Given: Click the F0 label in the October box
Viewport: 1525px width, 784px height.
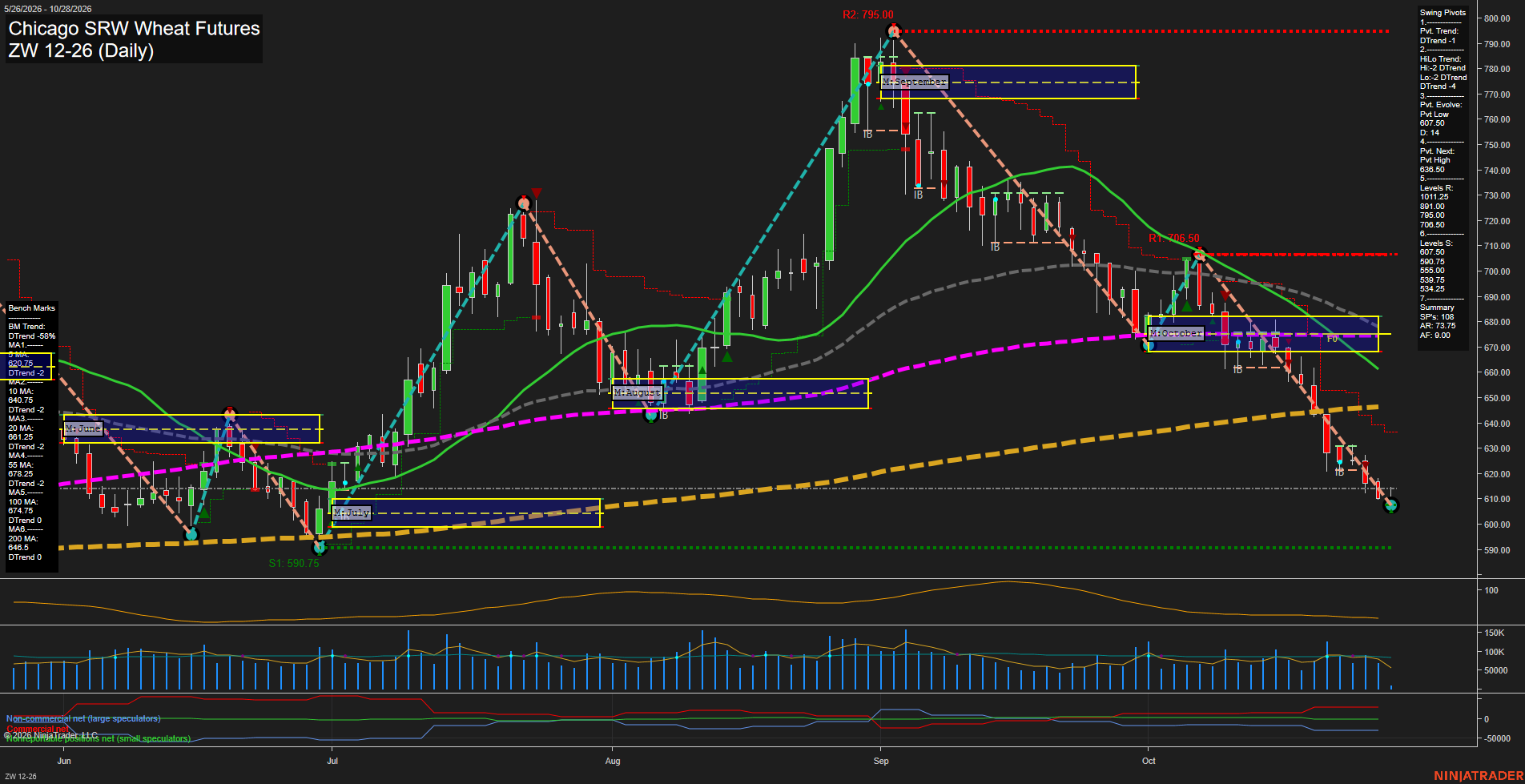Looking at the screenshot, I should click(1332, 339).
